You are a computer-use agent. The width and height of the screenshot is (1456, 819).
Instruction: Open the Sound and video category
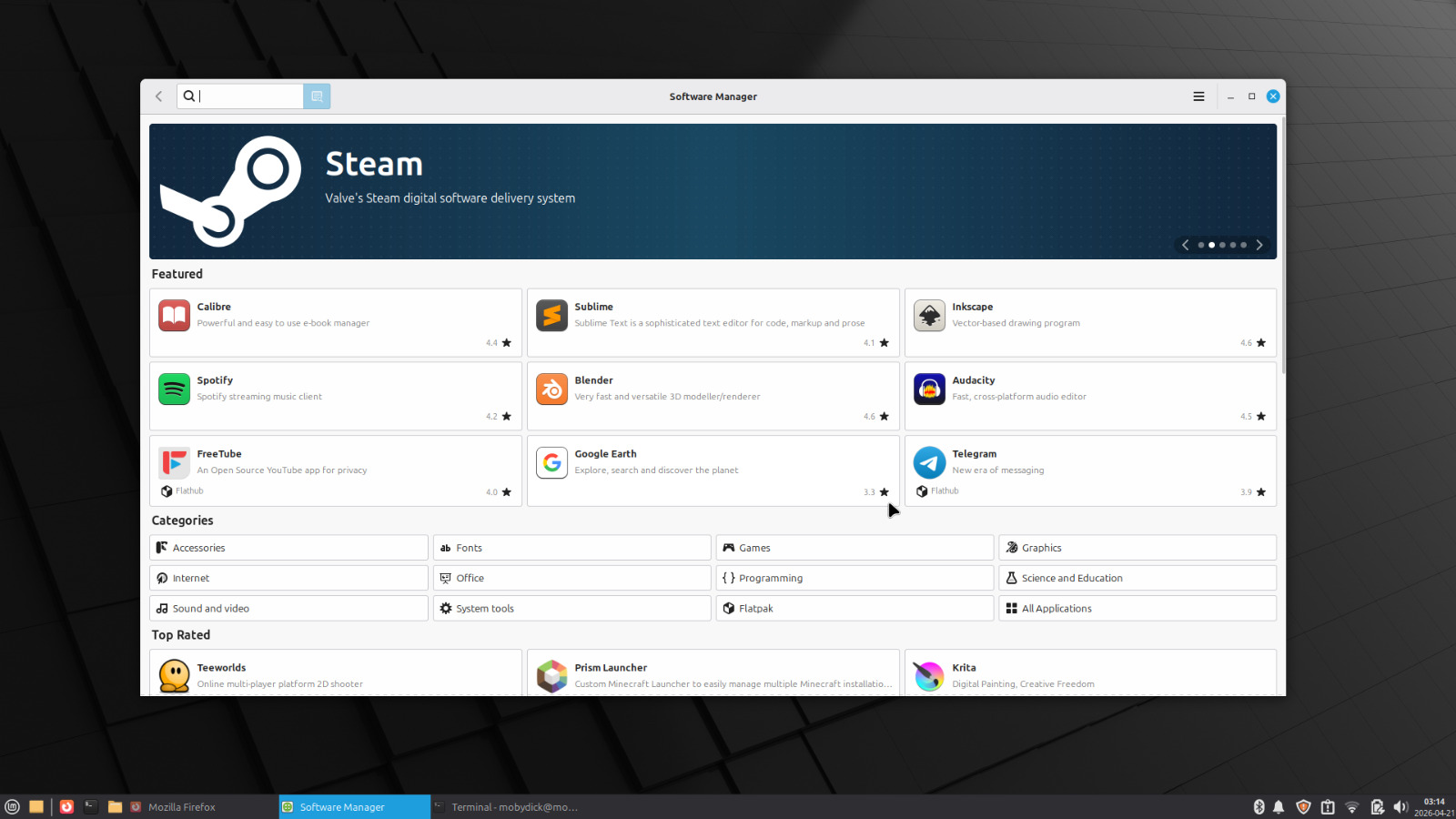pyautogui.click(x=288, y=609)
